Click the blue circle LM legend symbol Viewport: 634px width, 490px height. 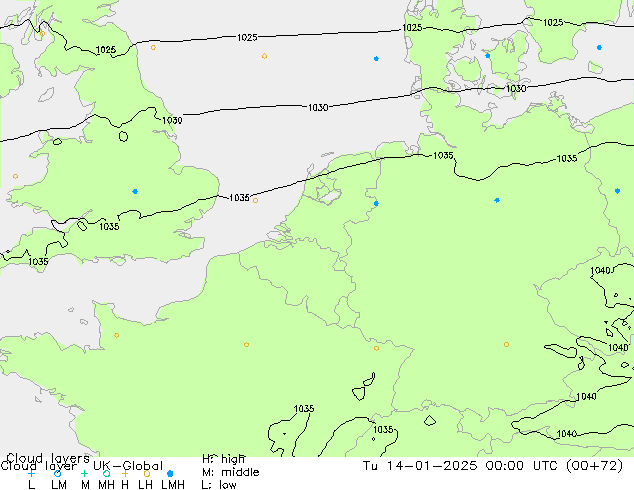click(57, 473)
